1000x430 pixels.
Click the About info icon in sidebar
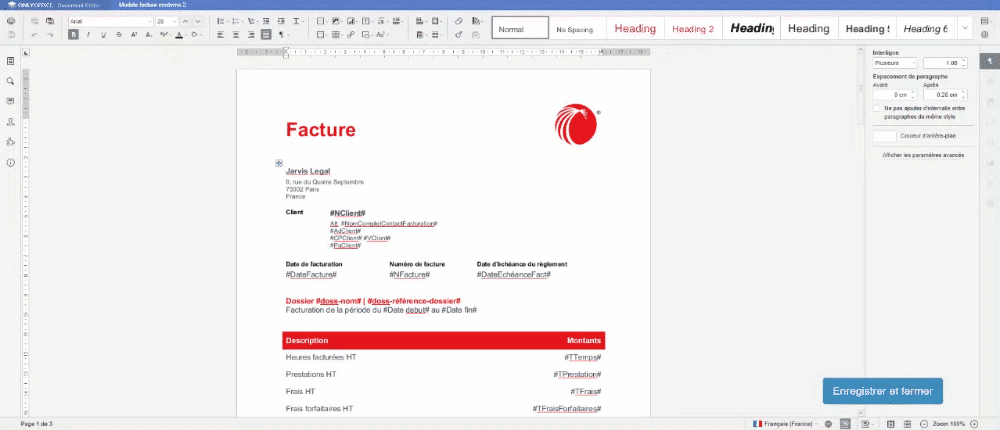[10, 162]
